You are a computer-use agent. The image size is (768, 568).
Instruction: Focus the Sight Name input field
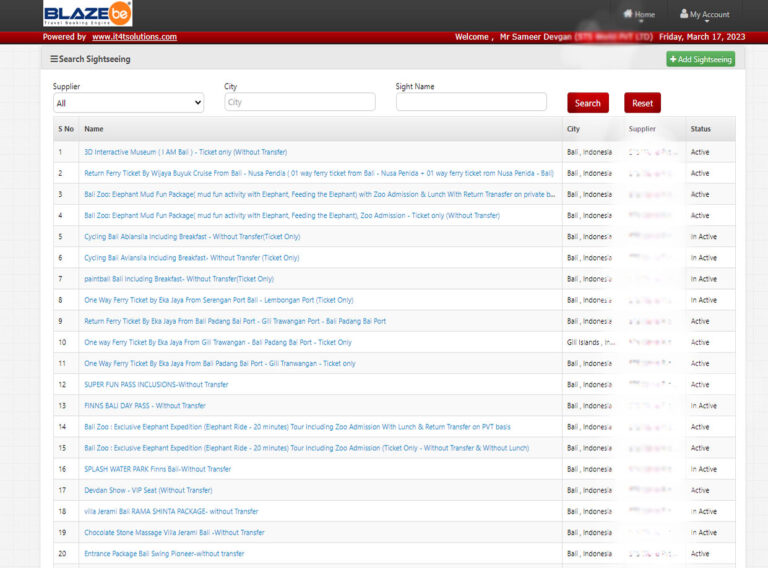tap(471, 102)
